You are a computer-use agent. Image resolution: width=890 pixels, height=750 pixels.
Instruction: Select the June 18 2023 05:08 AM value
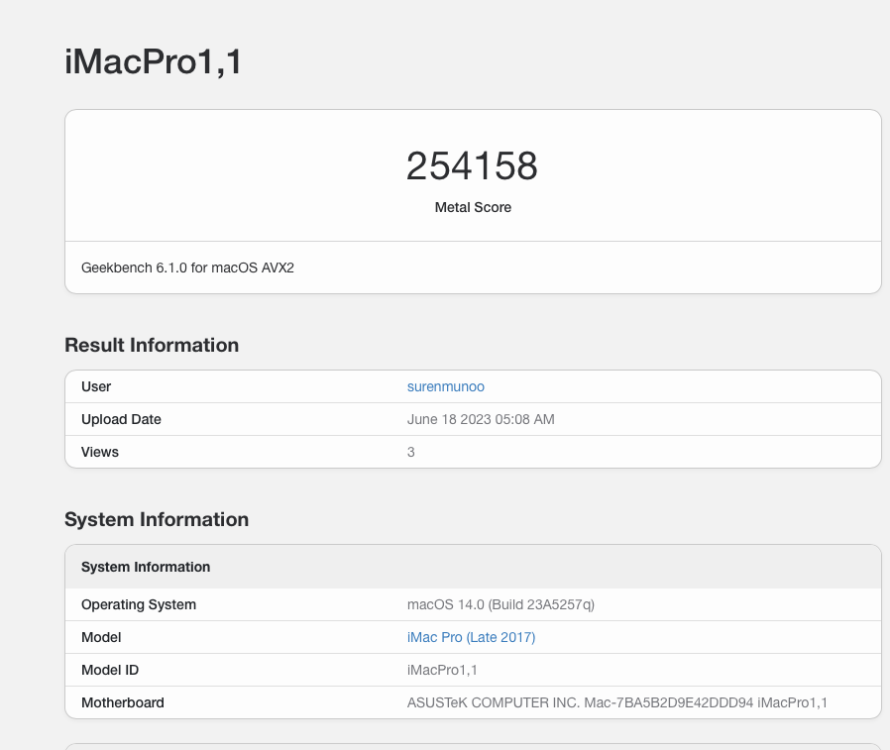coord(481,420)
